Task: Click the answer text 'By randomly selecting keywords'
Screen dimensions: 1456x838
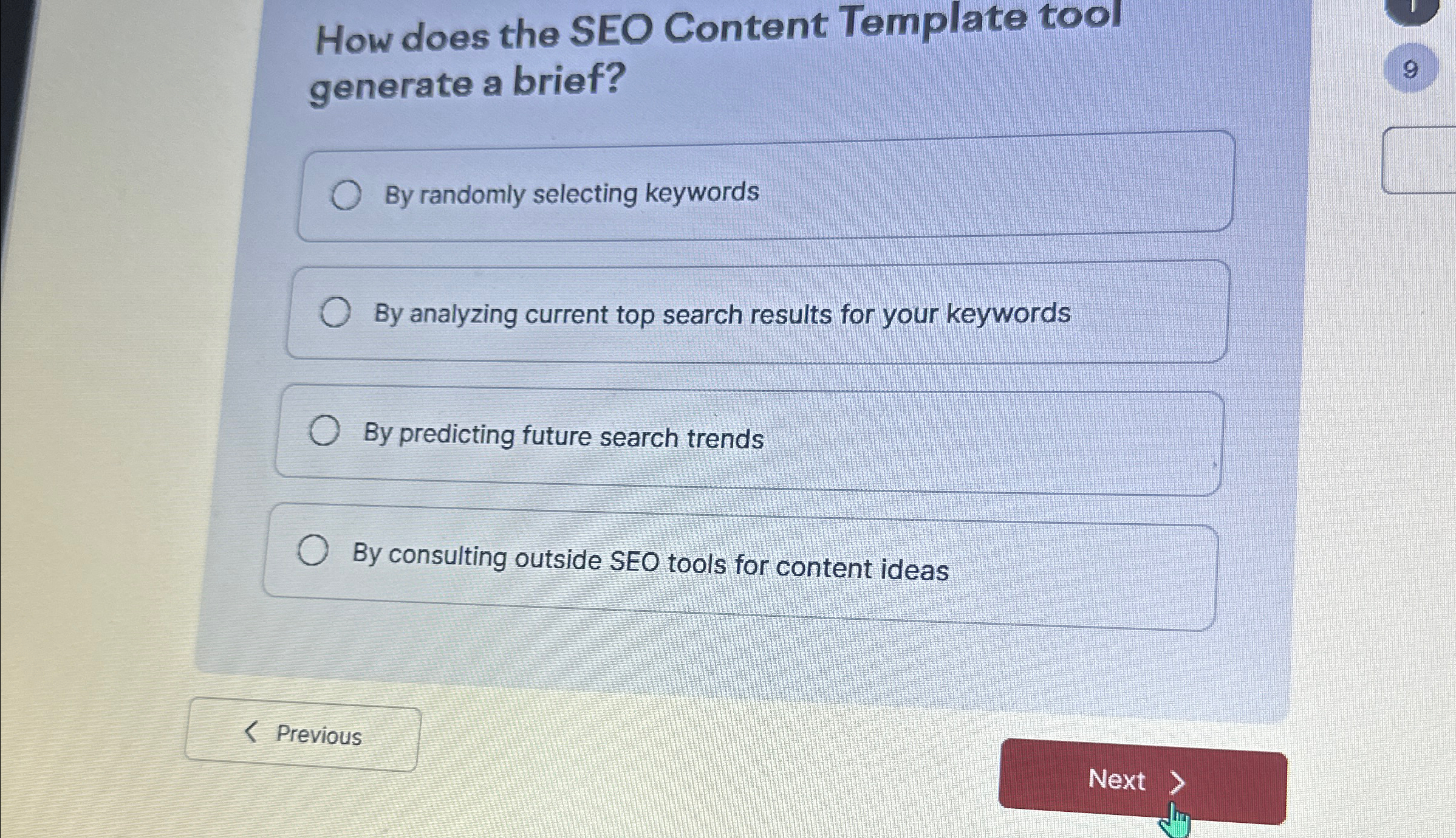Action: (572, 193)
